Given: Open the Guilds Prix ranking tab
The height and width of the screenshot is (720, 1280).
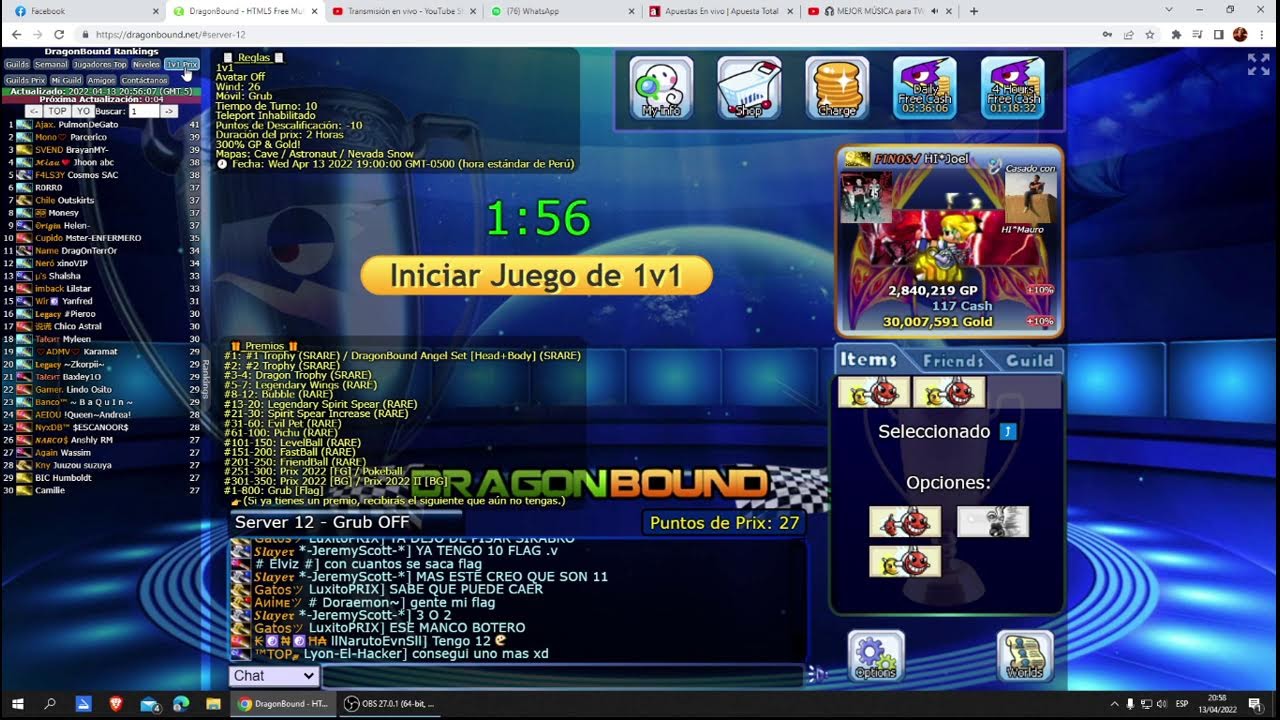Looking at the screenshot, I should click(25, 80).
